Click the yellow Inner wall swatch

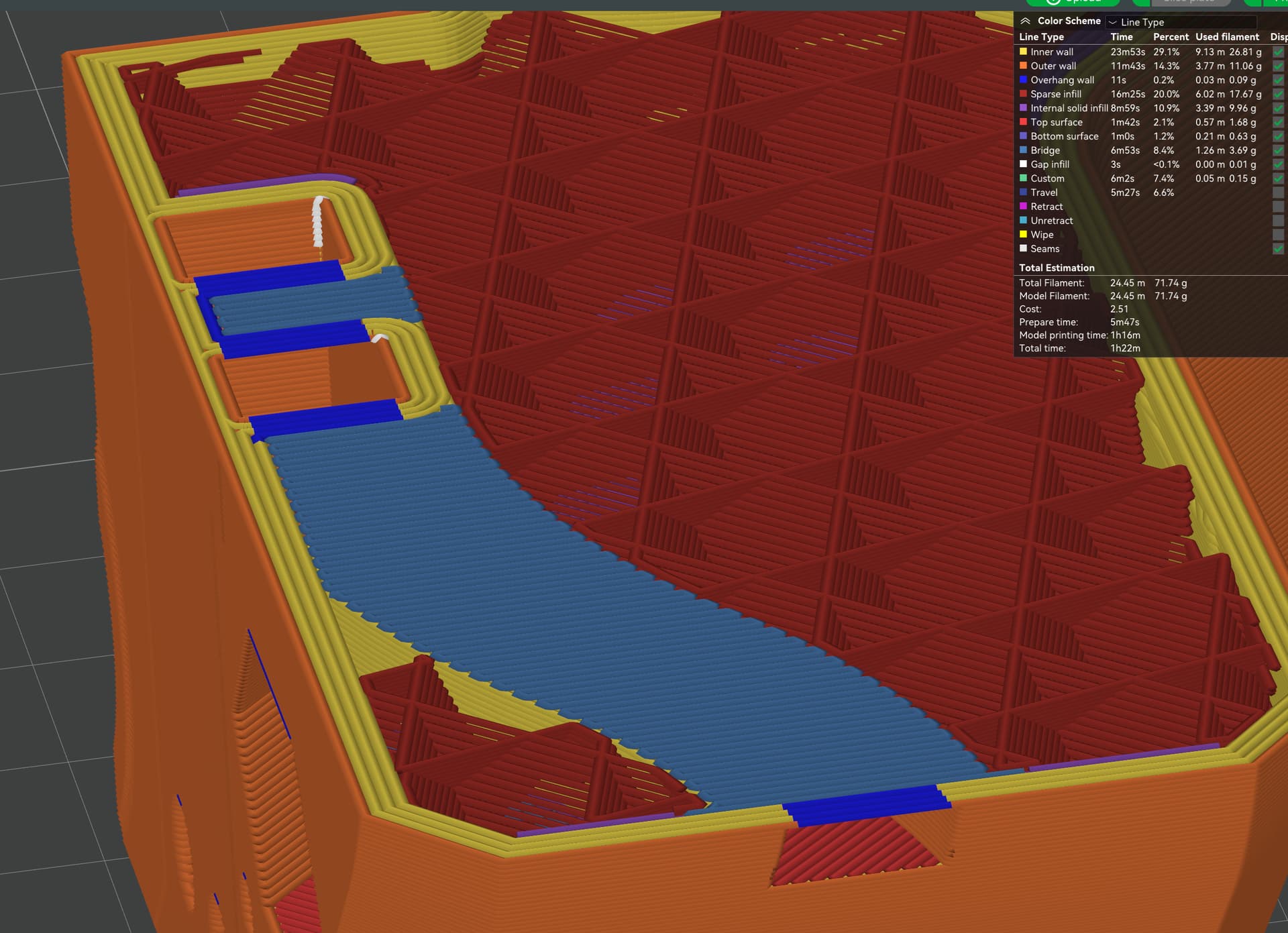1023,52
